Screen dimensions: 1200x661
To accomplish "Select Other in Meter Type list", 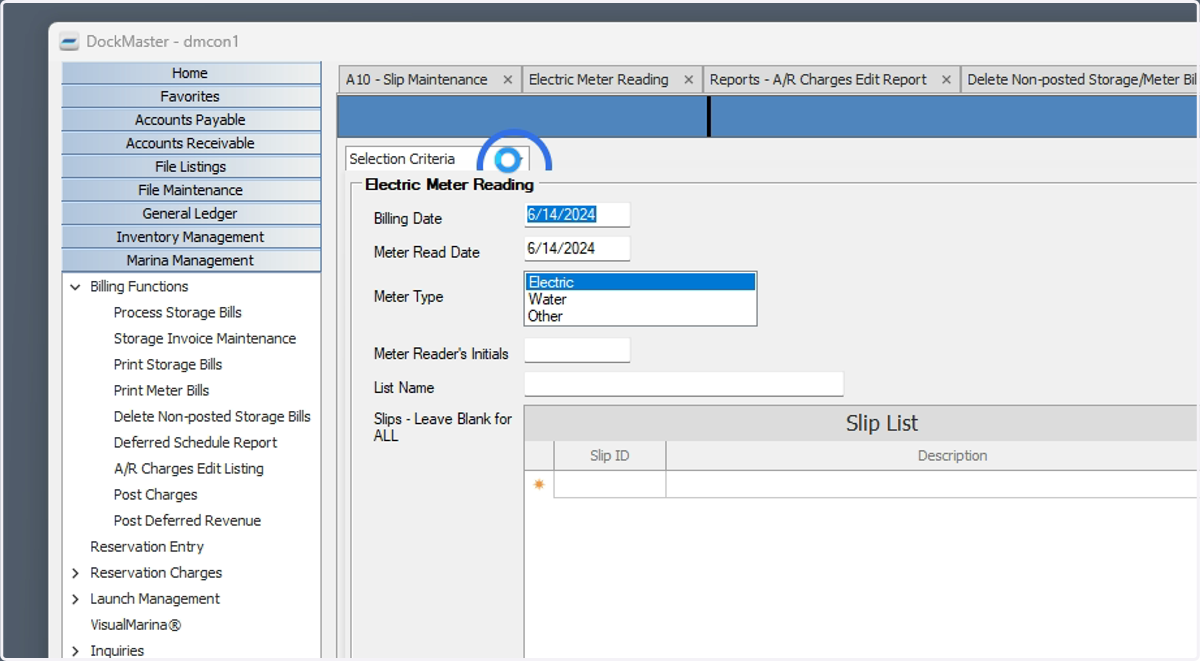I will 640,316.
